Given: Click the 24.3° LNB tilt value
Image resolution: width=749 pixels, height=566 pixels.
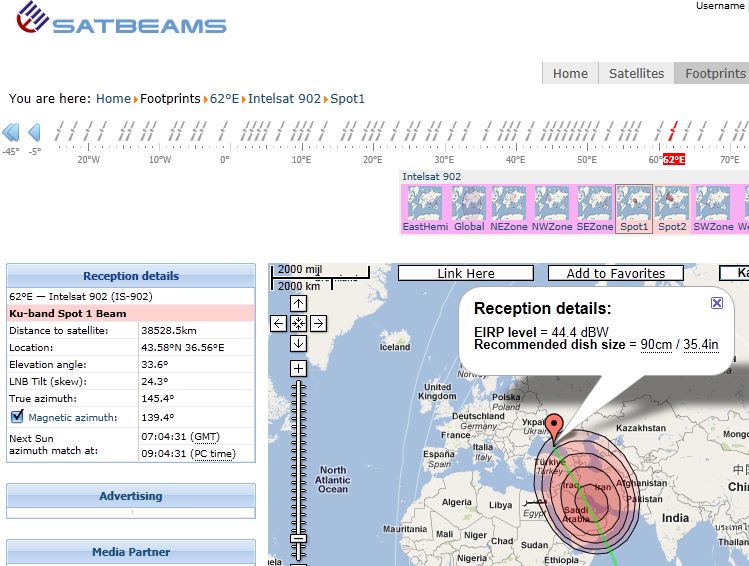Looking at the screenshot, I should tap(155, 382).
